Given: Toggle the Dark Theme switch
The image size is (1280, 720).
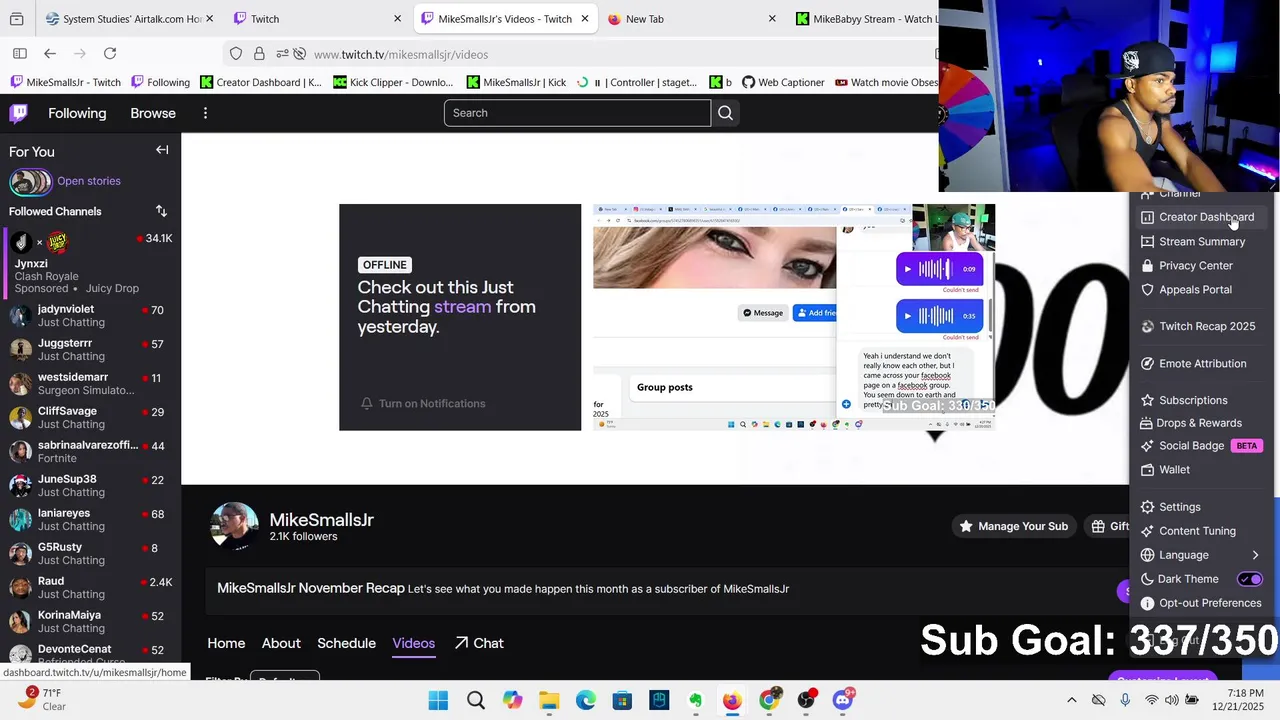Looking at the screenshot, I should point(1250,579).
